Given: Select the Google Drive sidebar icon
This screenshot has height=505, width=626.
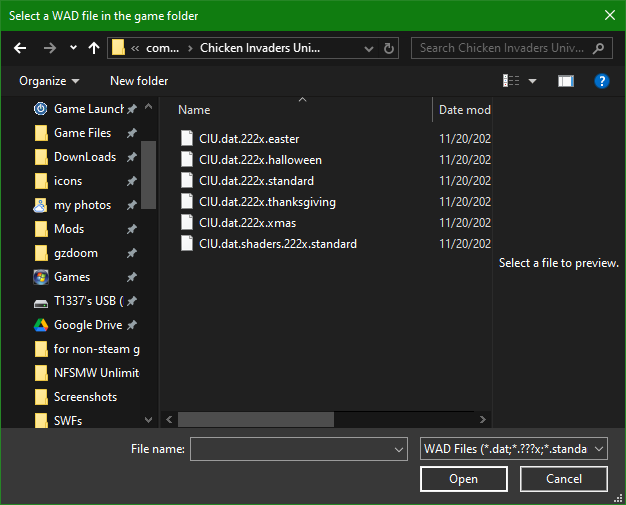Looking at the screenshot, I should click(x=41, y=325).
